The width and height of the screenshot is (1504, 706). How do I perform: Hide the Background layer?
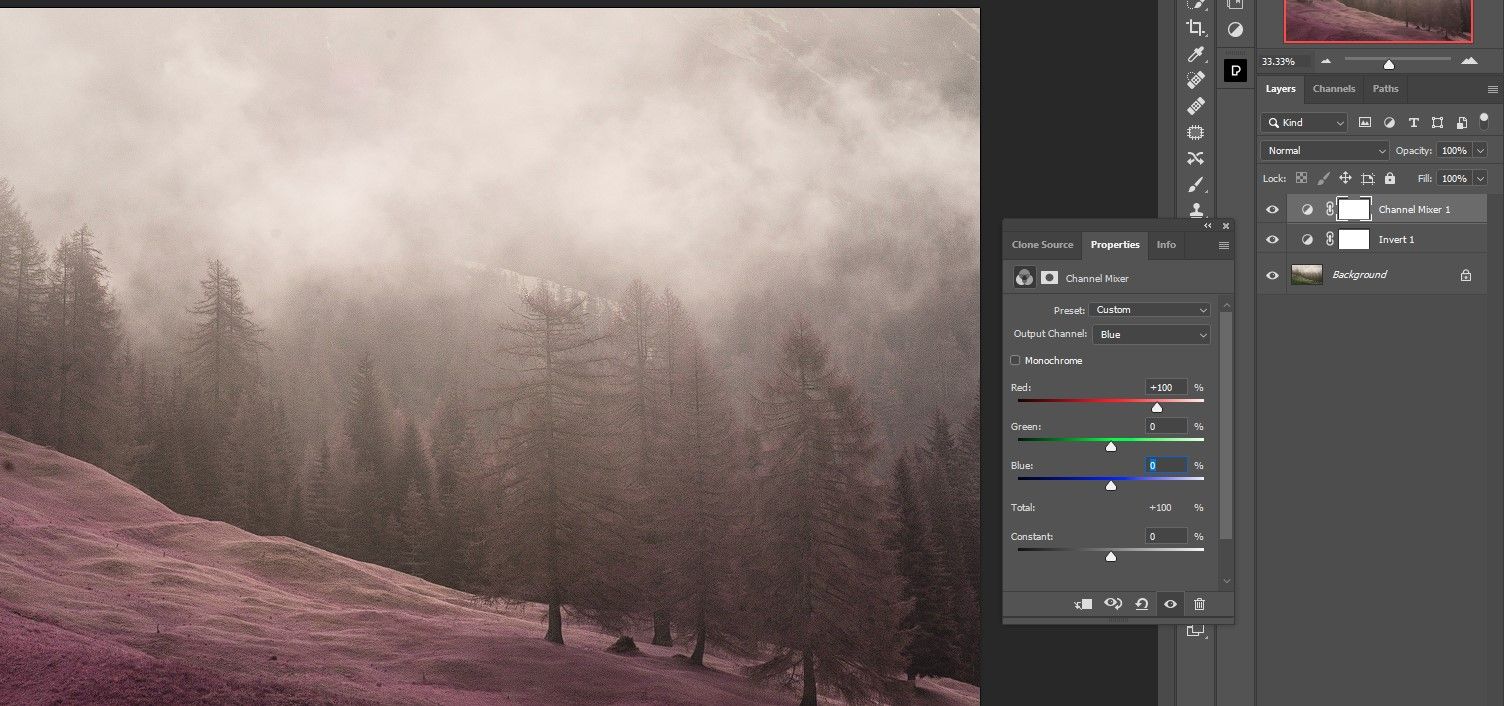click(1272, 275)
